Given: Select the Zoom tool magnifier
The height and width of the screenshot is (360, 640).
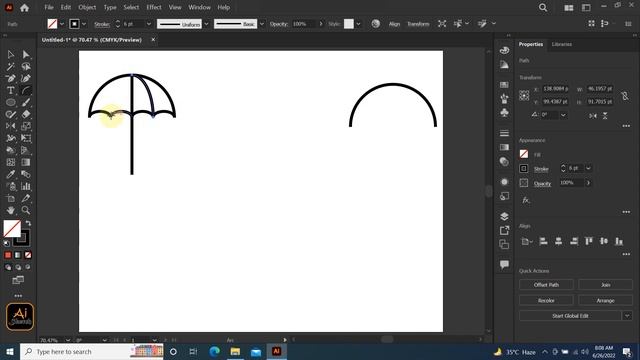Looking at the screenshot, I should tap(26, 210).
